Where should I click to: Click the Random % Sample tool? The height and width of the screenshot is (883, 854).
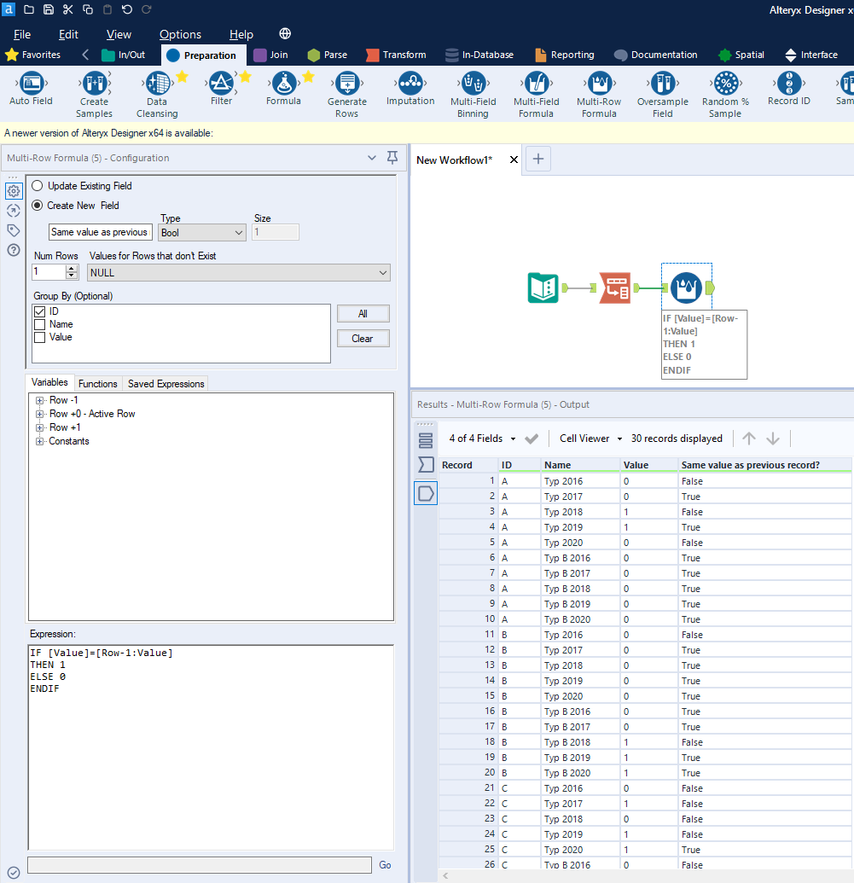click(x=725, y=85)
